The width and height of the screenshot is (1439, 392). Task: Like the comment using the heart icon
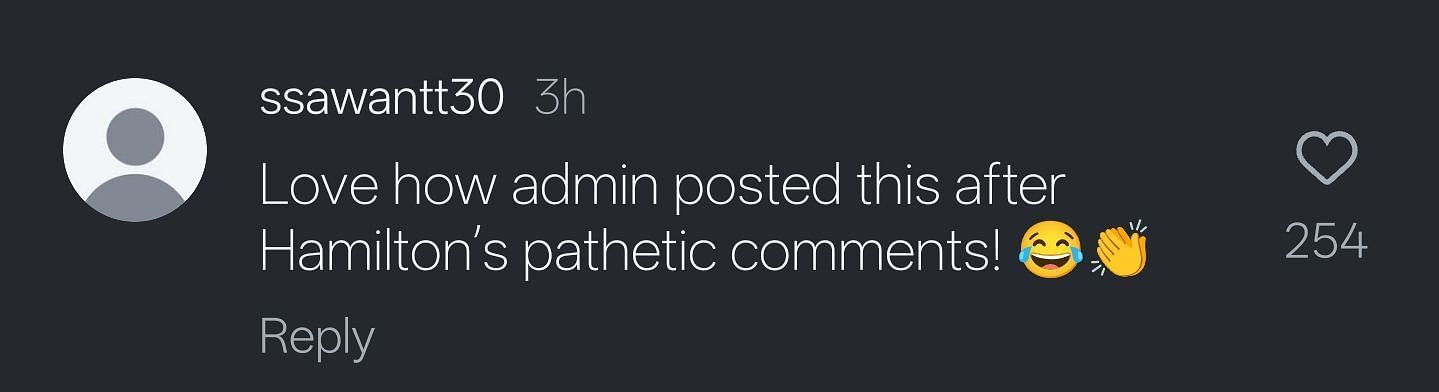[1326, 159]
